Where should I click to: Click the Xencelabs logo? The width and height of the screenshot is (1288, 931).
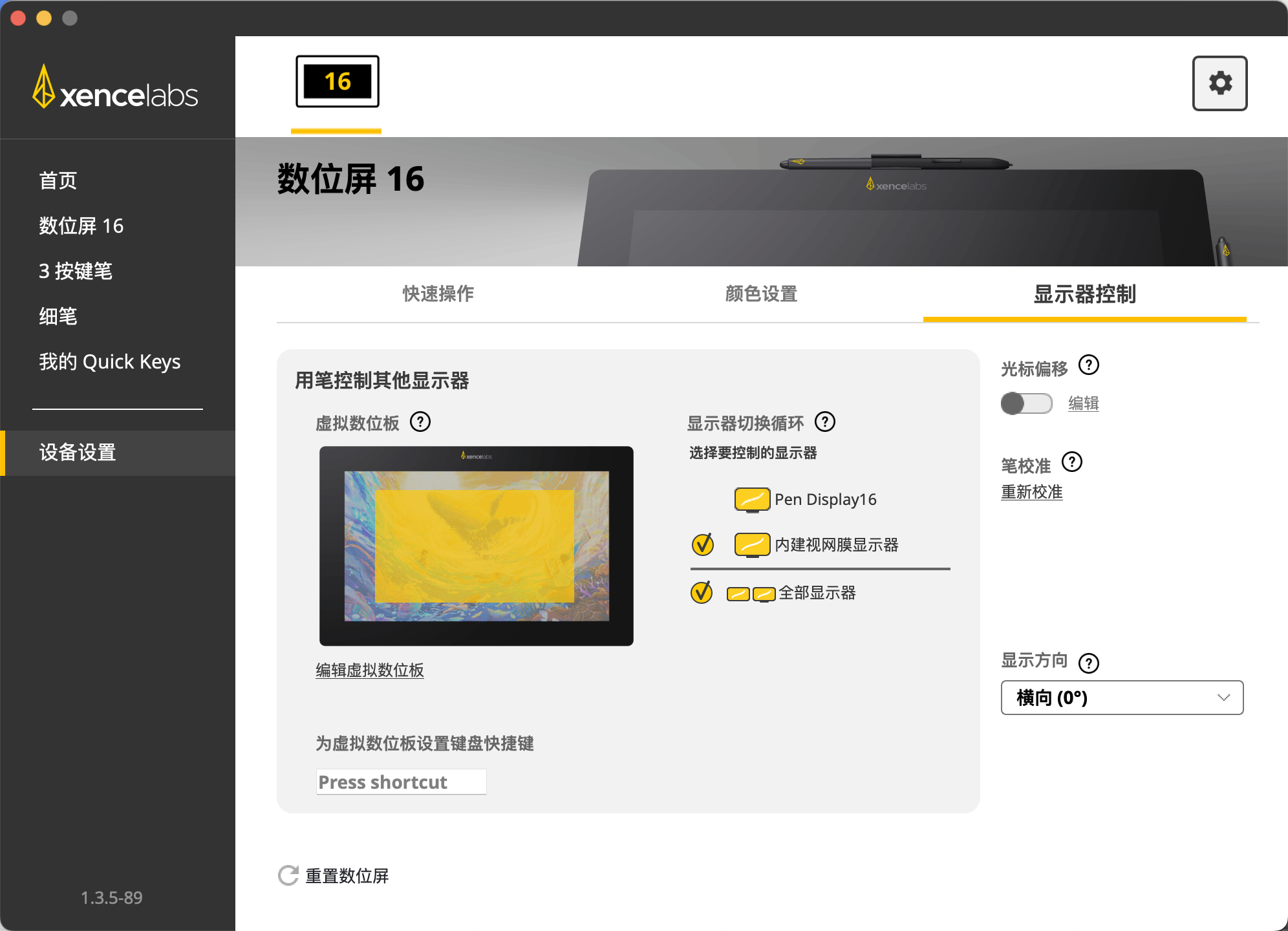click(116, 91)
